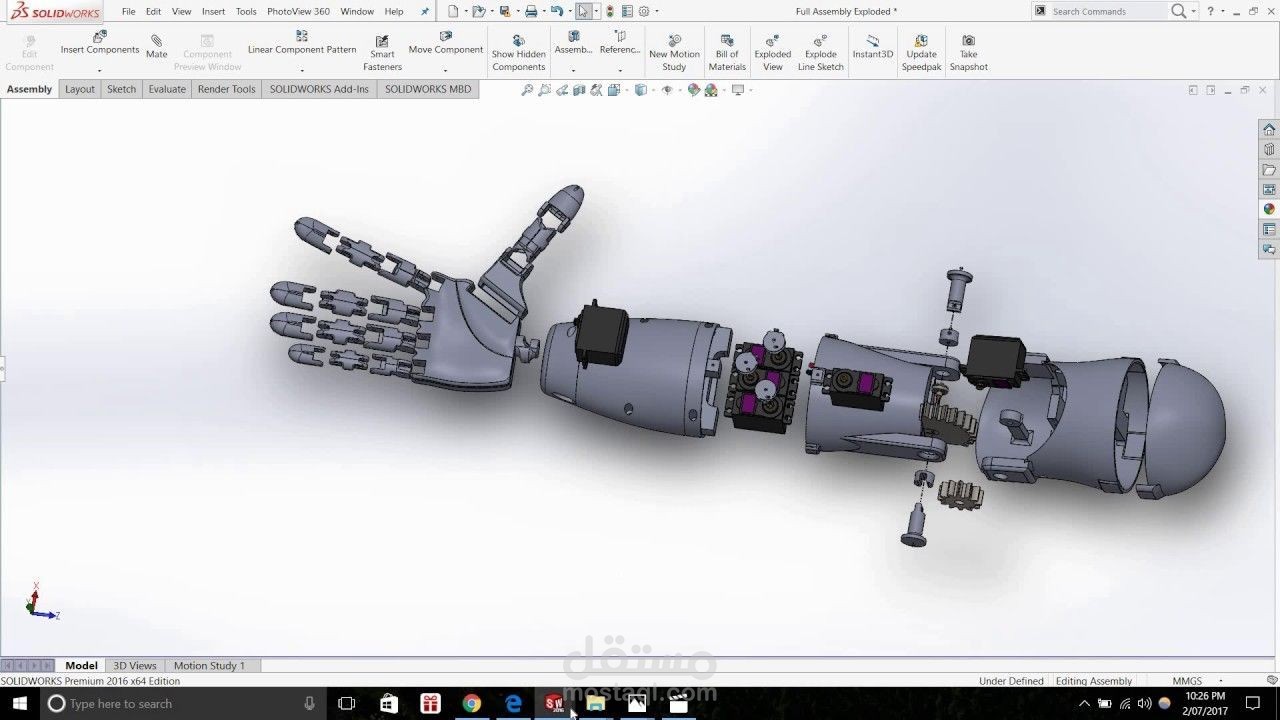Click the Open file icon
The image size is (1280, 720).
tap(479, 11)
